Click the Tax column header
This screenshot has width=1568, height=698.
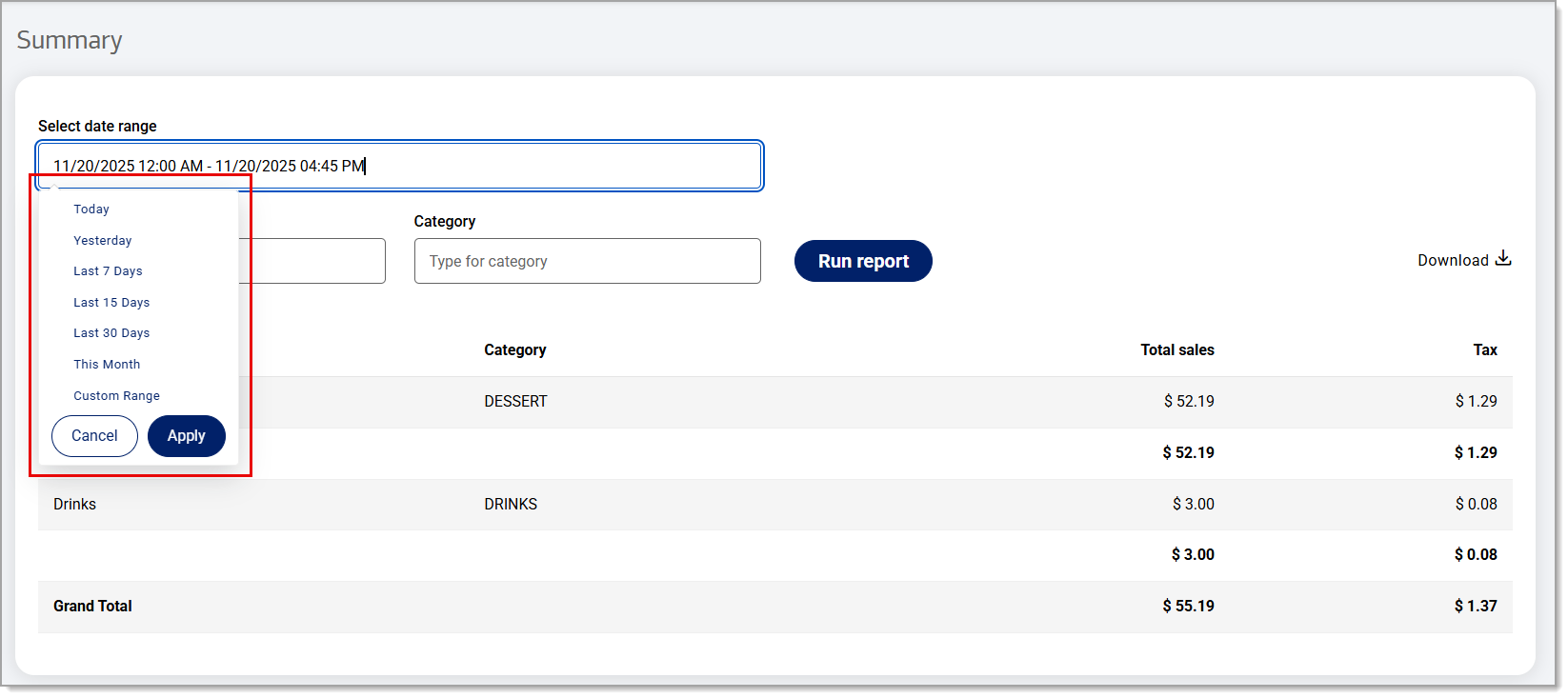coord(1485,350)
